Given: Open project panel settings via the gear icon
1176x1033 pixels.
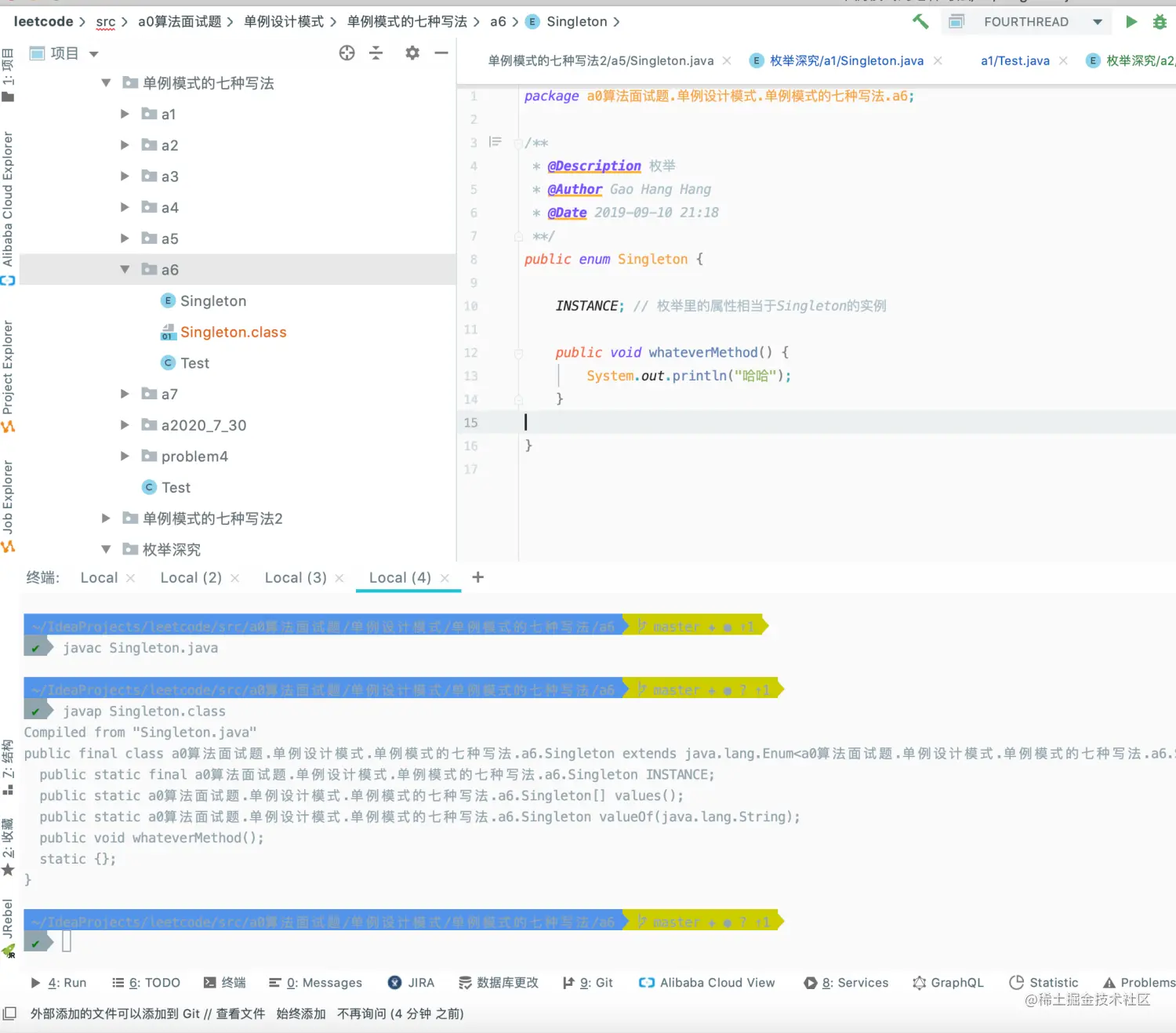Looking at the screenshot, I should coord(412,53).
